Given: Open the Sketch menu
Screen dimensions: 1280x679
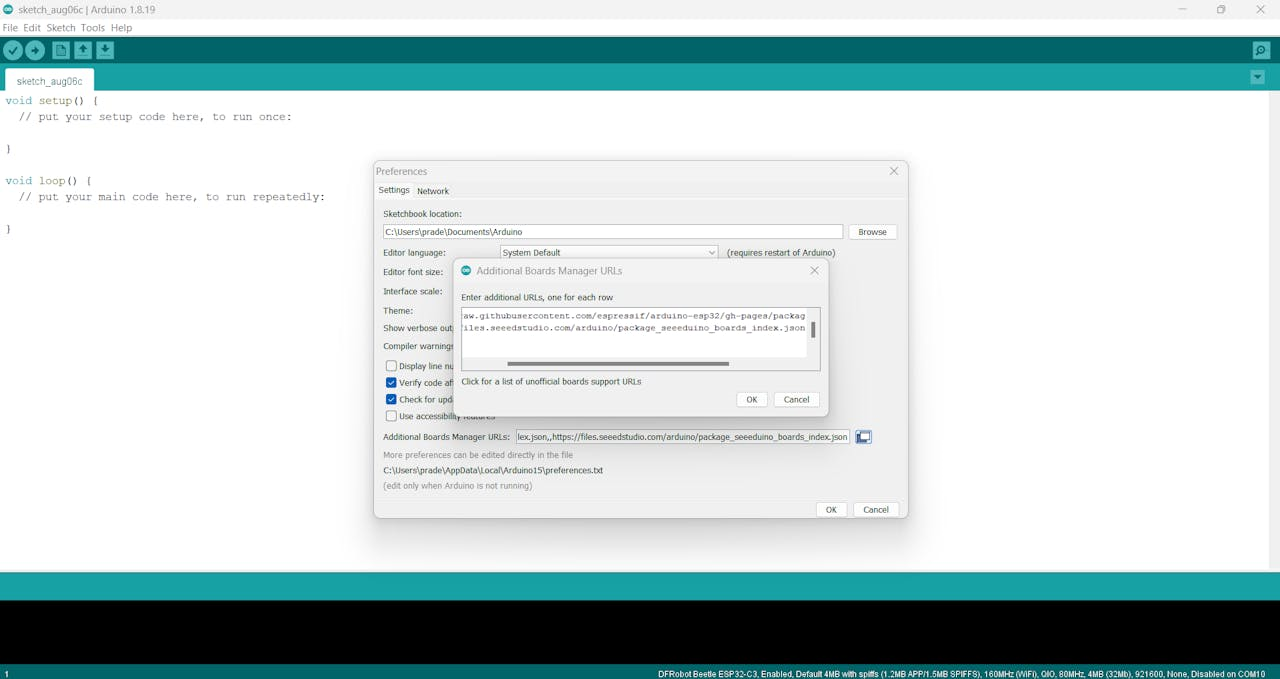Looking at the screenshot, I should click(x=61, y=28).
